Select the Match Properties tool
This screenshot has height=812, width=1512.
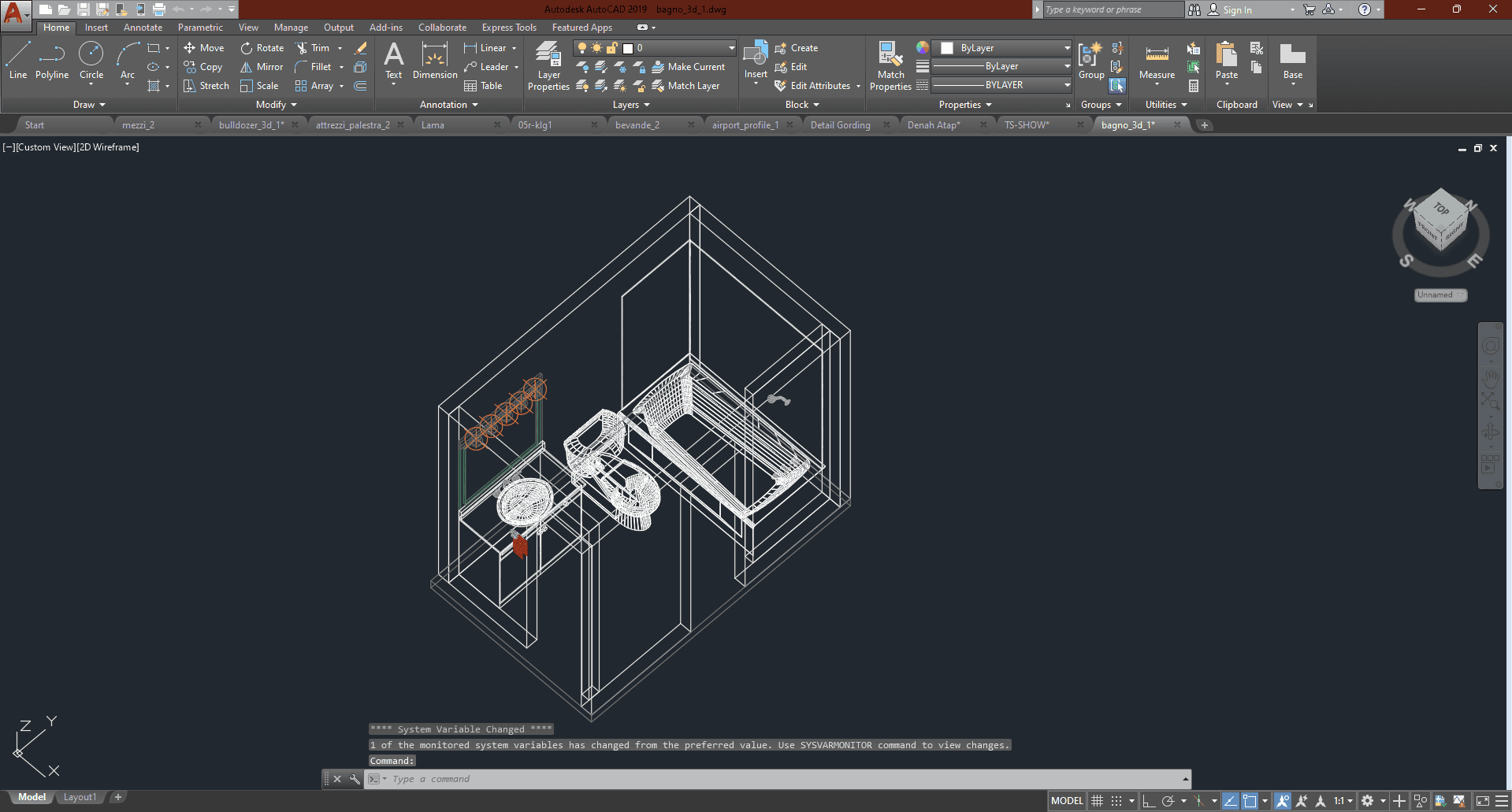click(890, 66)
